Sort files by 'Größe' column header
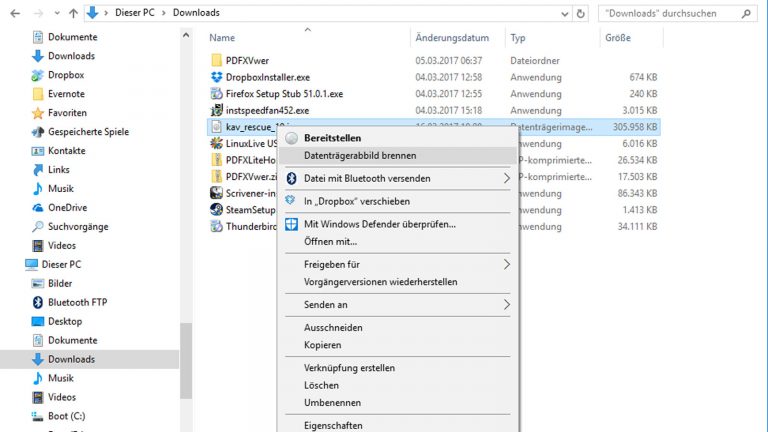This screenshot has height=432, width=768. click(617, 38)
